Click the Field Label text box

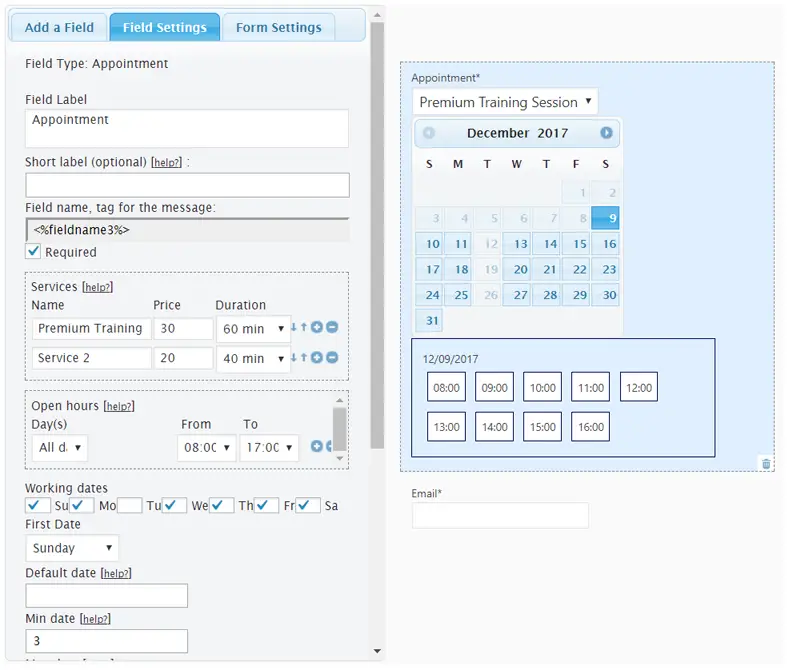coord(187,128)
